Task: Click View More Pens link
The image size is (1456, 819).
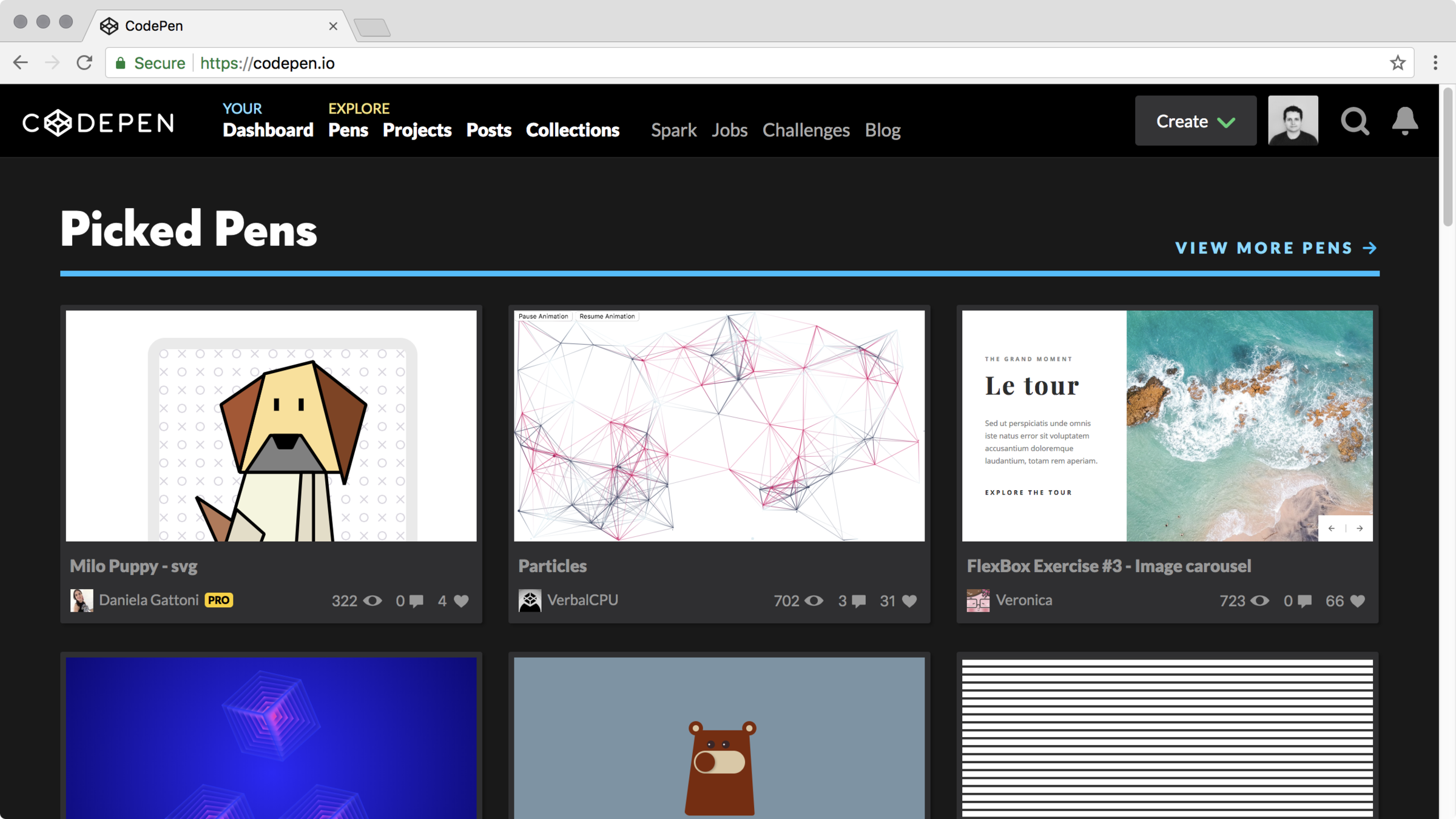Action: click(x=1276, y=248)
